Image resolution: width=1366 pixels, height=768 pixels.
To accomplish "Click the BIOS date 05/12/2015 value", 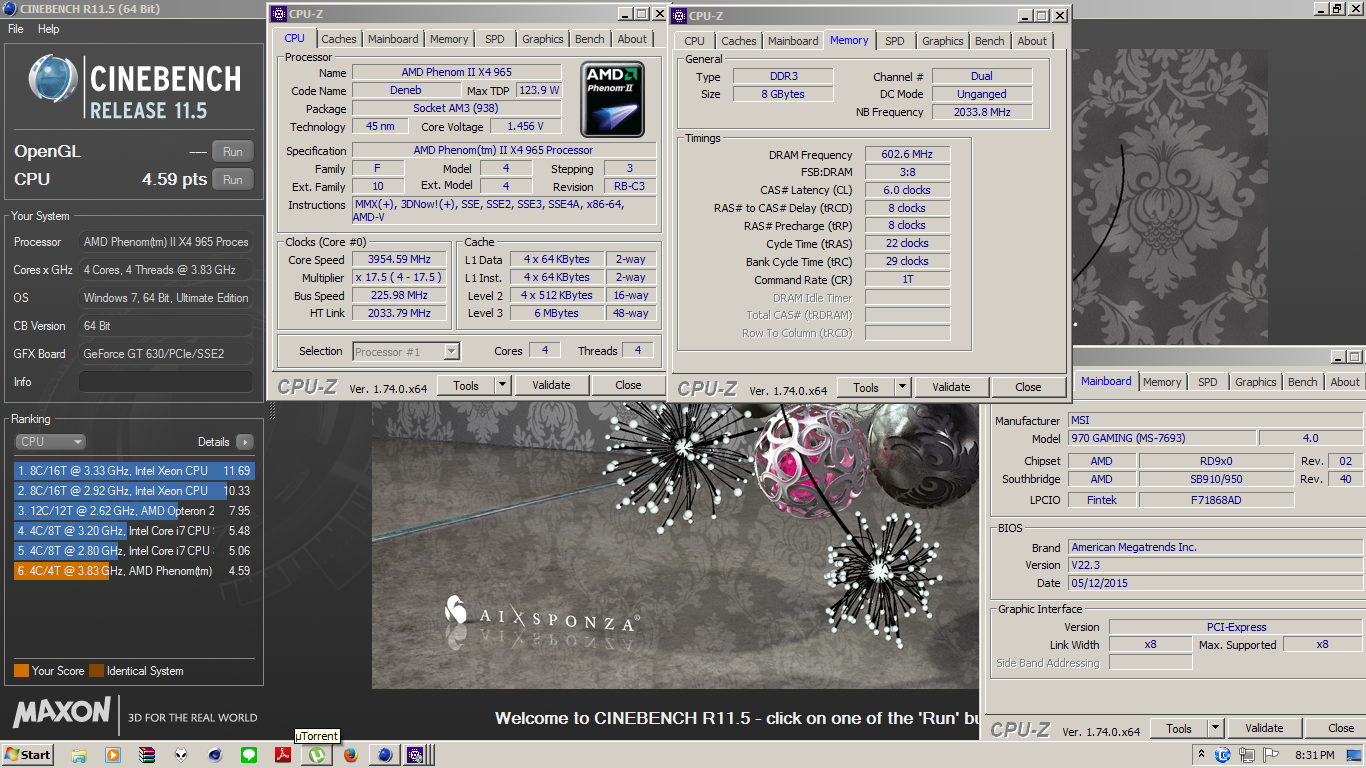I will coord(1214,583).
